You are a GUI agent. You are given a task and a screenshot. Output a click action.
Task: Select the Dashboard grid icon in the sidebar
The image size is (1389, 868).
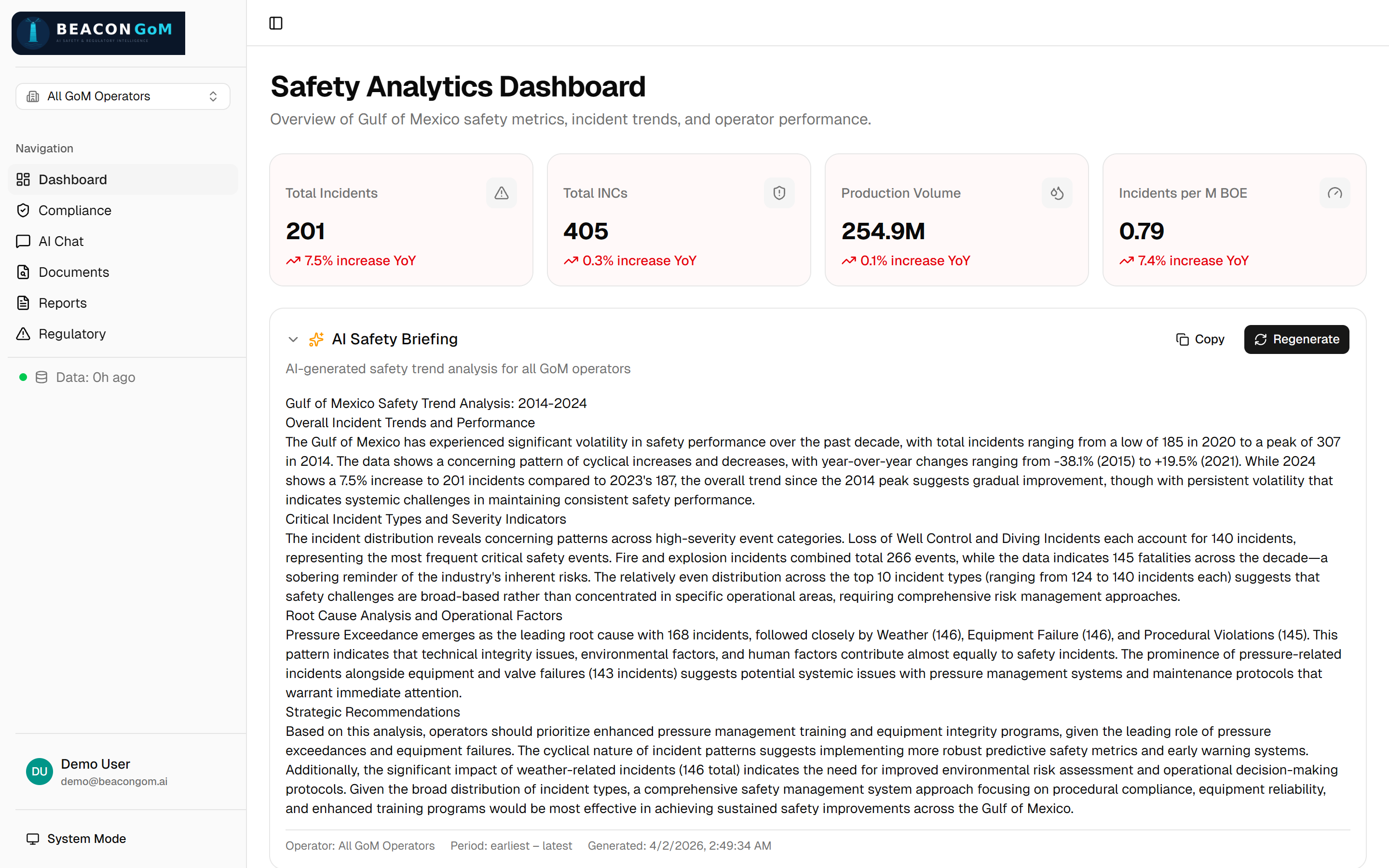click(x=23, y=179)
